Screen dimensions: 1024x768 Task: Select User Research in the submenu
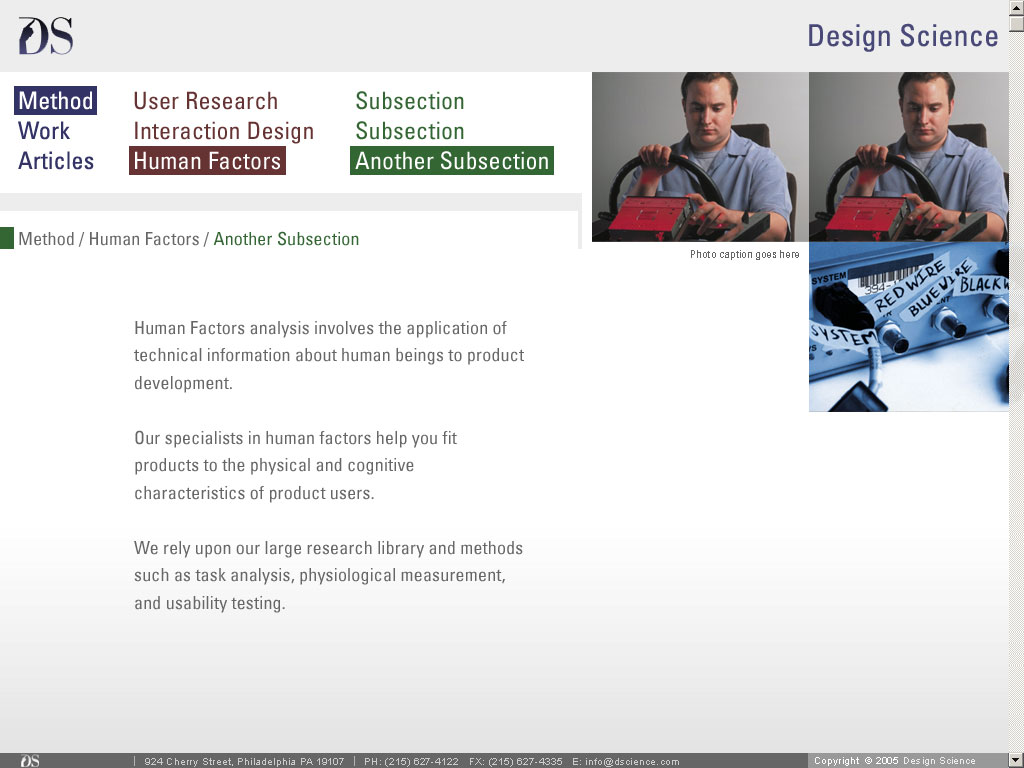205,101
